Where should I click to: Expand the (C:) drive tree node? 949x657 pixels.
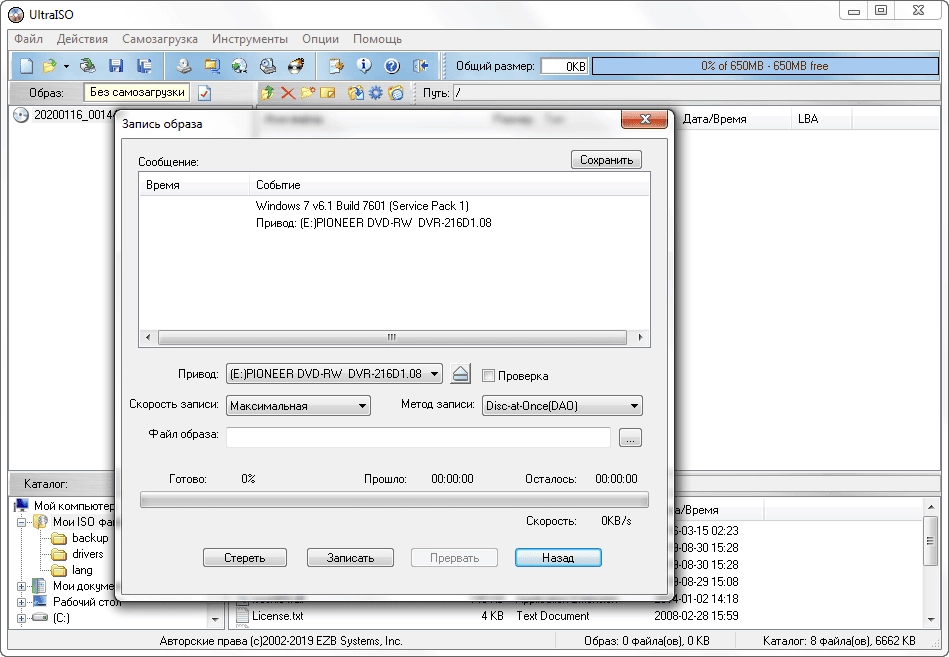coord(21,618)
